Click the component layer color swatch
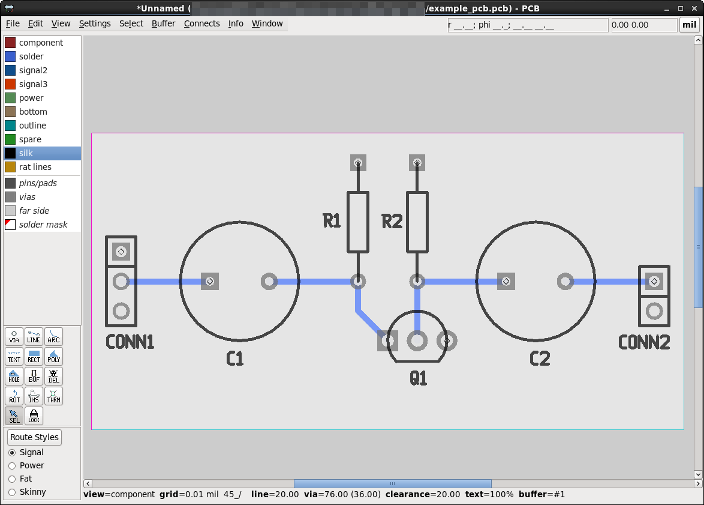This screenshot has height=505, width=704. pos(10,43)
